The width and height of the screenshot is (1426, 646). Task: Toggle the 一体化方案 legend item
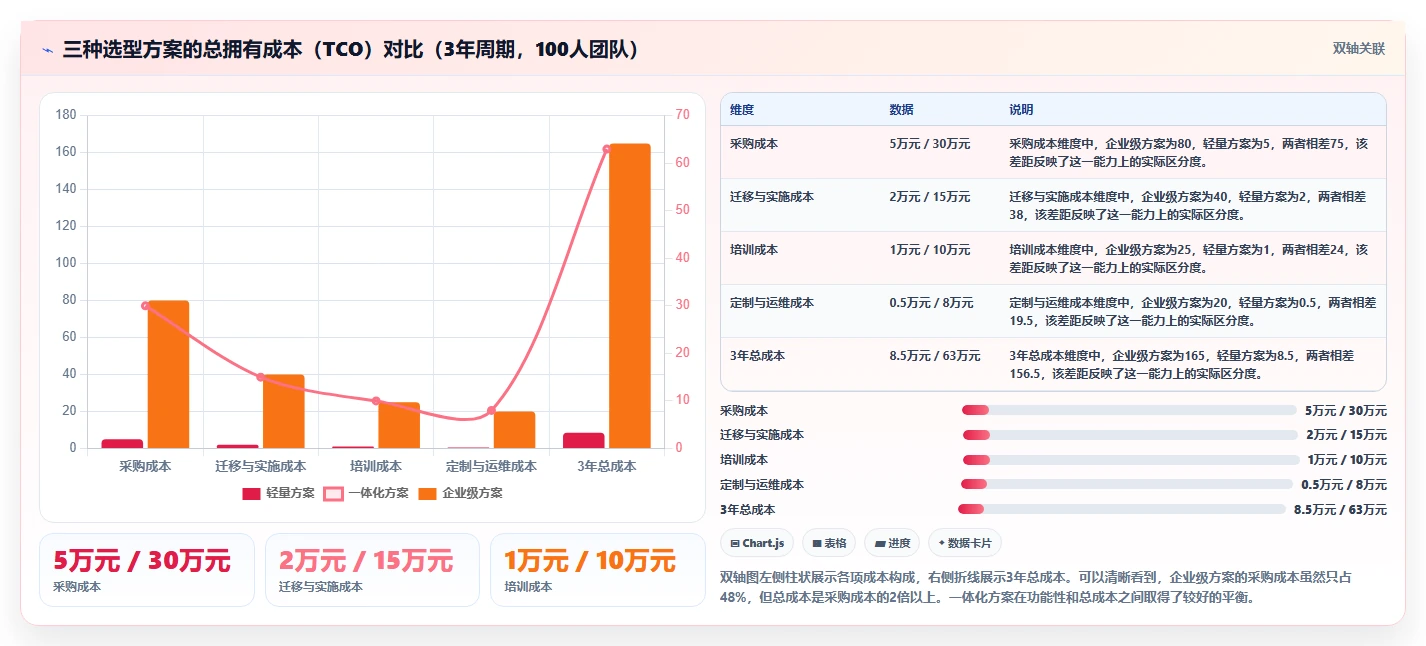(x=366, y=493)
